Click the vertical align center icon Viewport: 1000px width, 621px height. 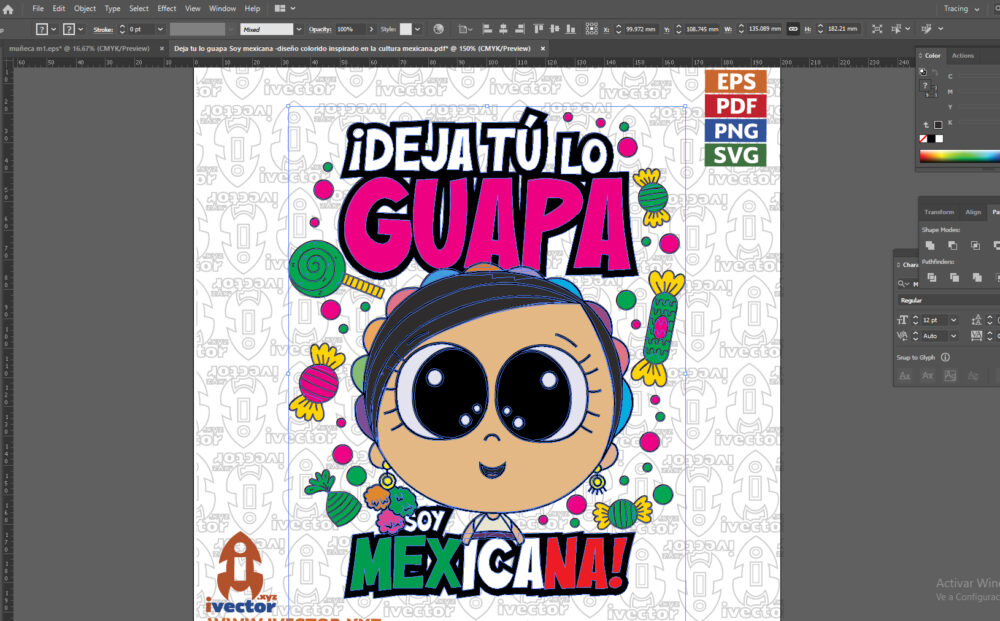pos(554,29)
